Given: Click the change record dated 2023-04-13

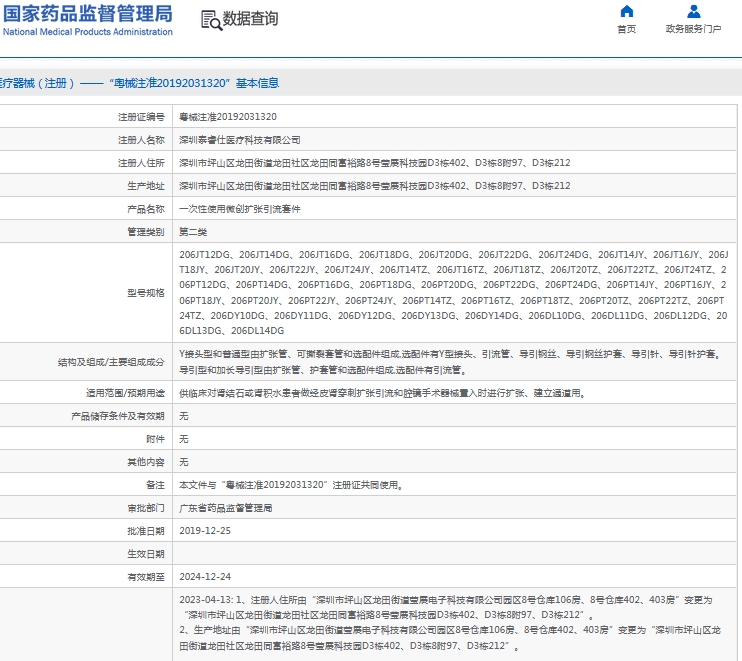Looking at the screenshot, I should [445, 608].
